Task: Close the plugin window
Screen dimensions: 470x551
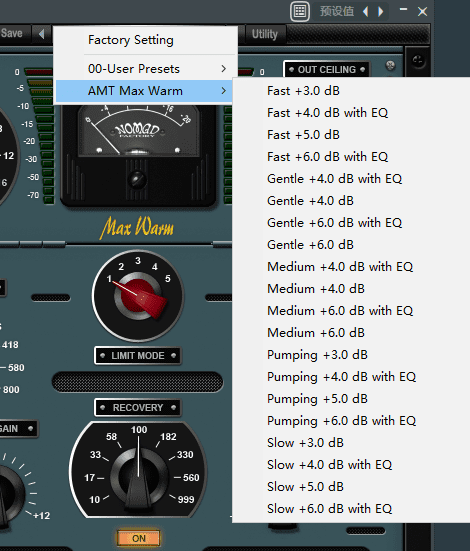Action: [423, 12]
